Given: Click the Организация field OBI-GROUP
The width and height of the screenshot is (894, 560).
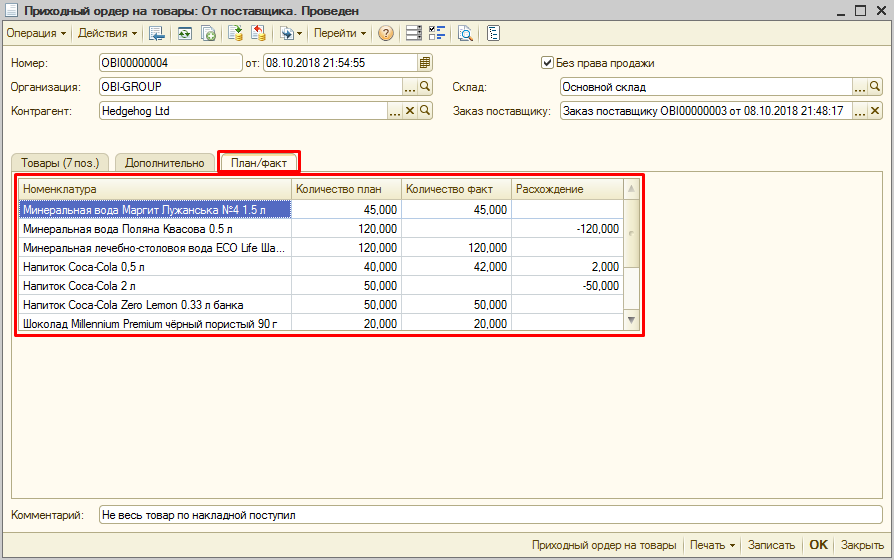Looking at the screenshot, I should [x=251, y=87].
